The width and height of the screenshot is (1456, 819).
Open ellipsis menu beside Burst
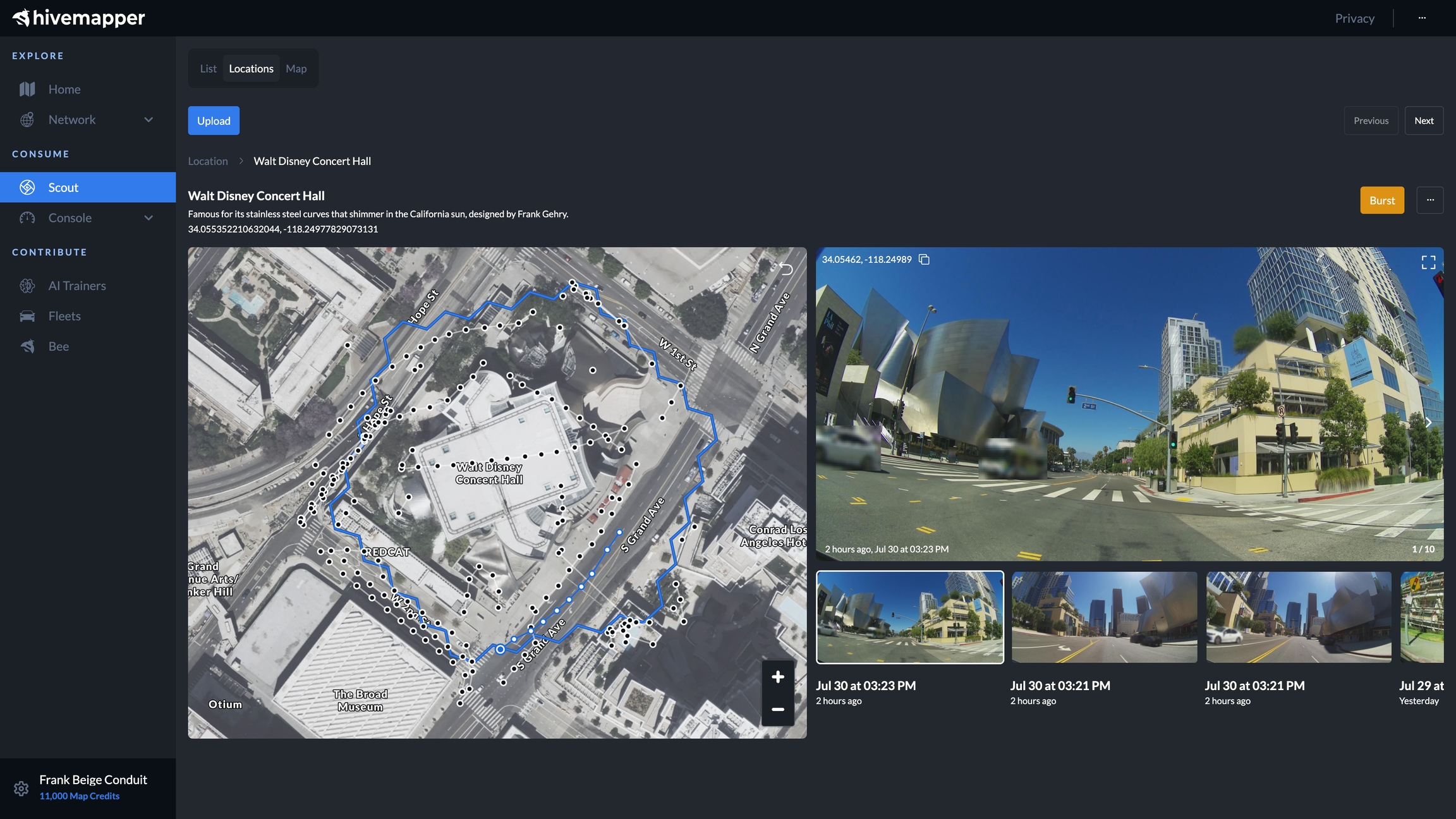1430,200
